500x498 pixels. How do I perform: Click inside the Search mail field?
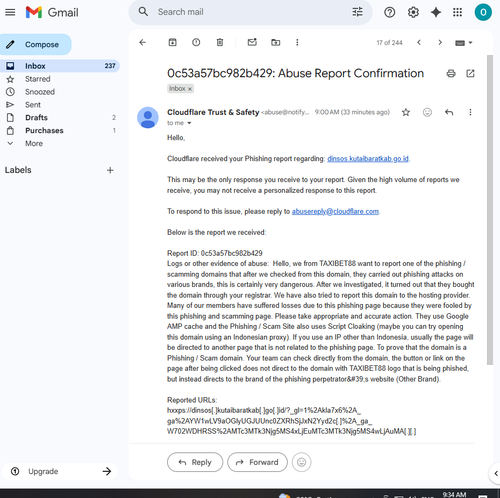pyautogui.click(x=250, y=12)
